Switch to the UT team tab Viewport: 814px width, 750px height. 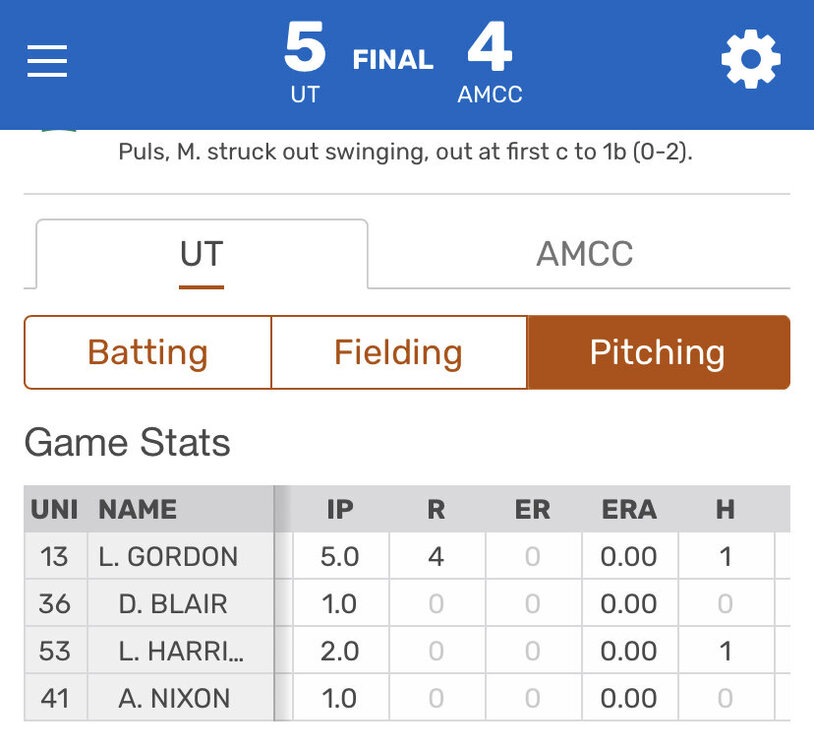click(201, 254)
